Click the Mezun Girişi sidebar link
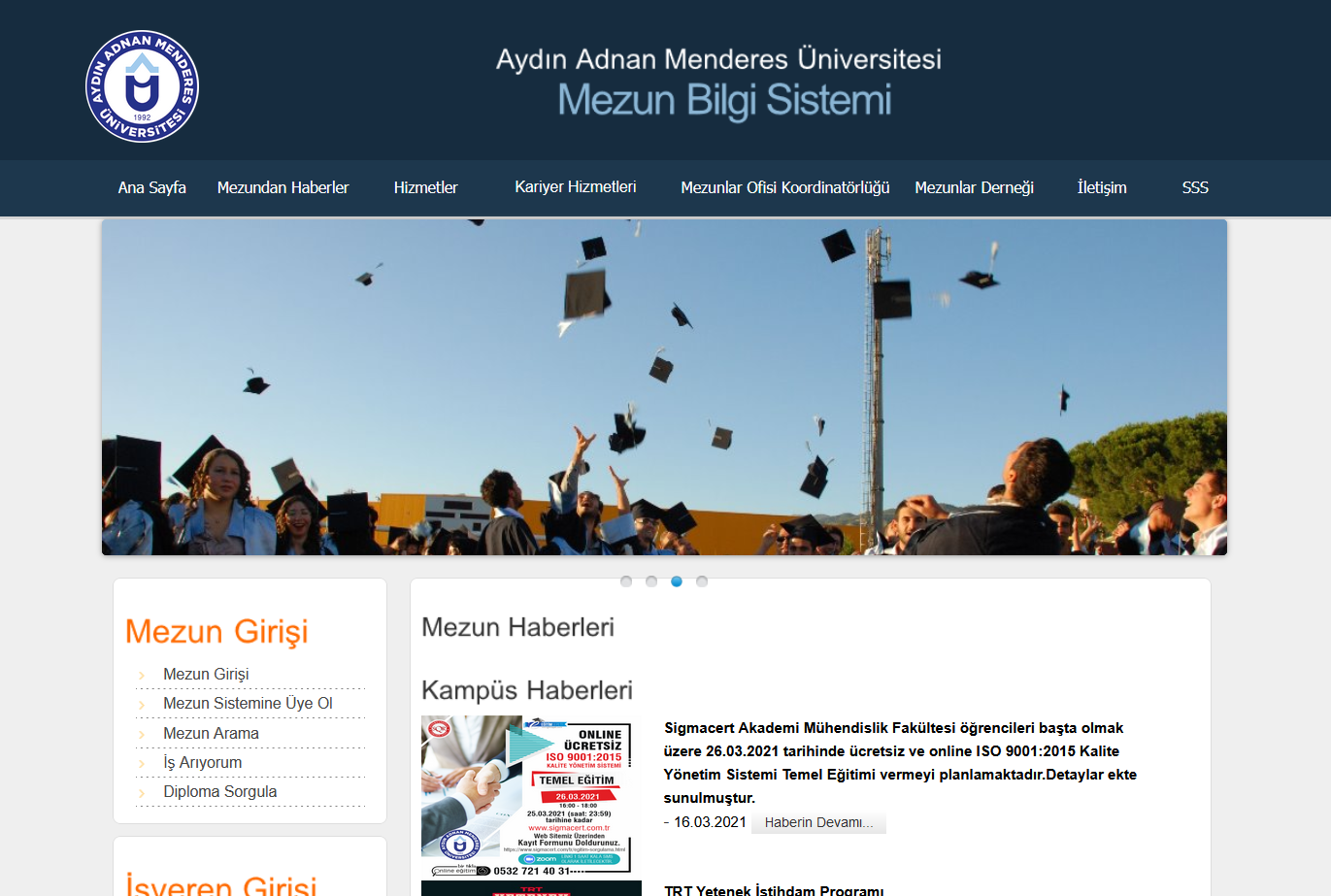Image resolution: width=1331 pixels, height=896 pixels. pyautogui.click(x=206, y=674)
